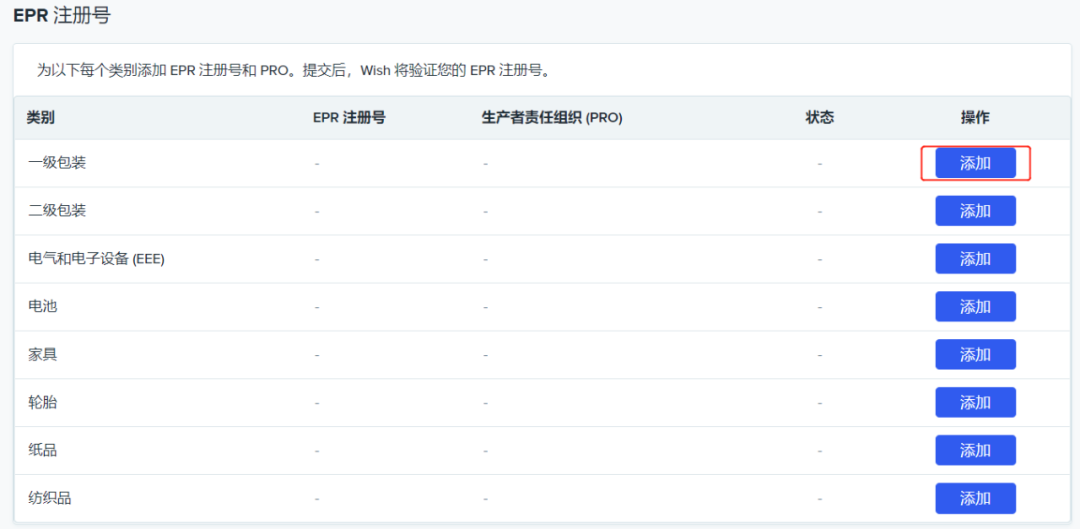Click 添加 button for 二级包装
This screenshot has width=1080, height=529.
pos(975,211)
